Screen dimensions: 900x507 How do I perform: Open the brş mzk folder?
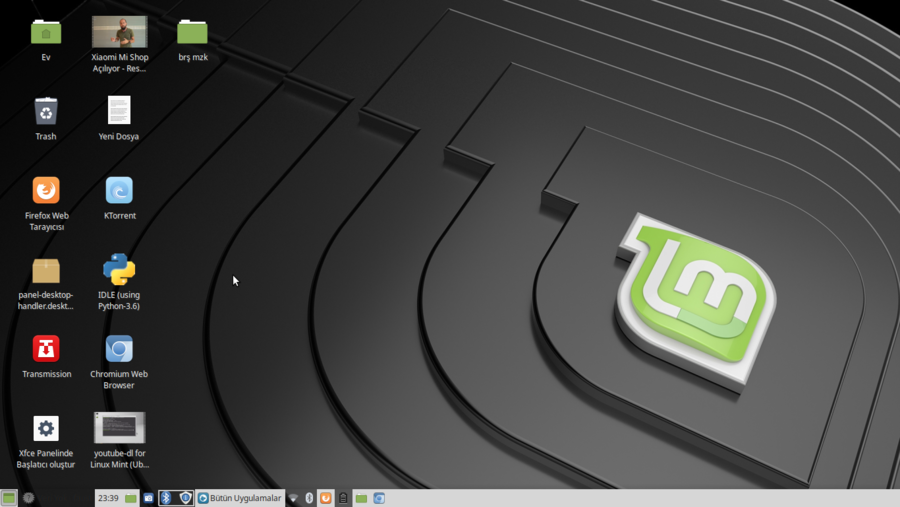(192, 32)
